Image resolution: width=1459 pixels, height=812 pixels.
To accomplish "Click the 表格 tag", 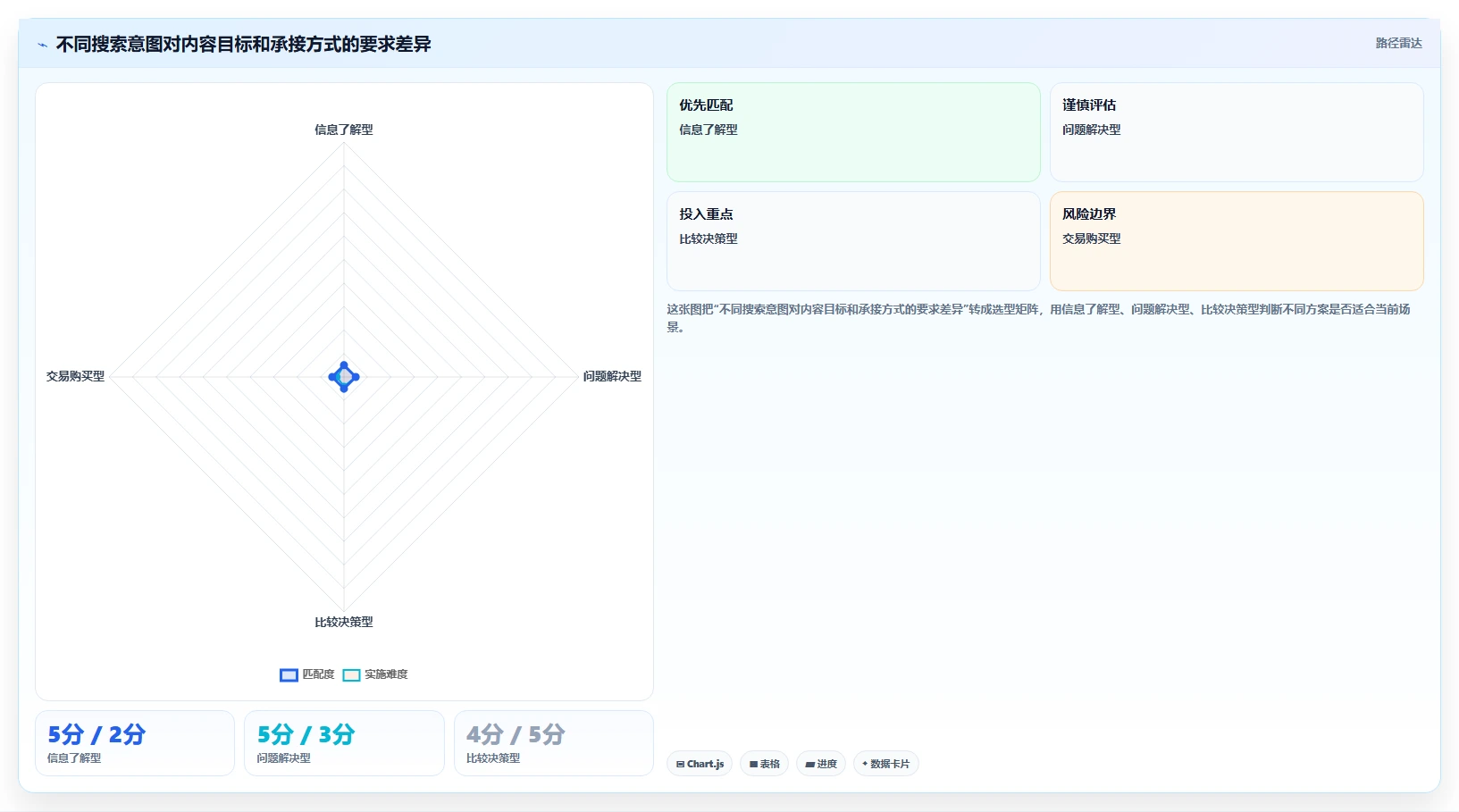I will (764, 764).
